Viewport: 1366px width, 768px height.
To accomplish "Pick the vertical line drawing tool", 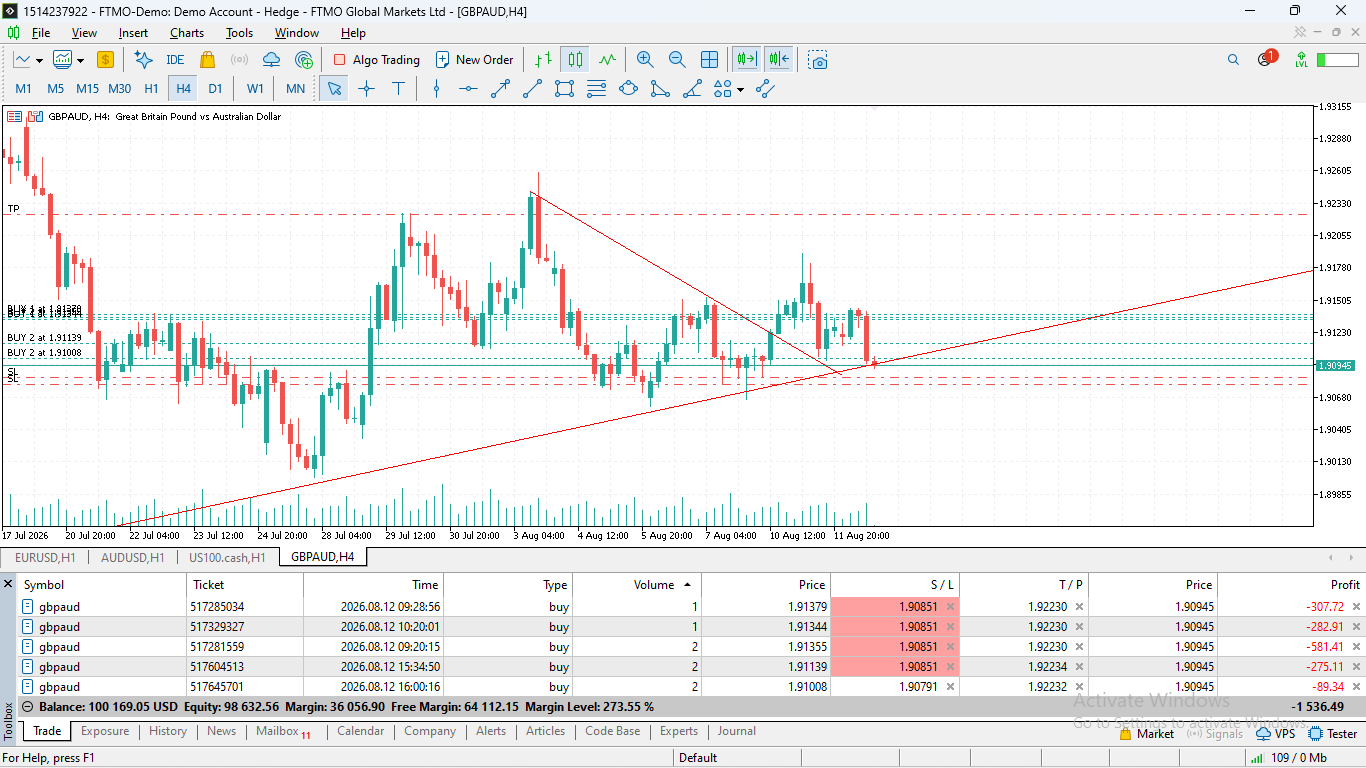I will (436, 89).
